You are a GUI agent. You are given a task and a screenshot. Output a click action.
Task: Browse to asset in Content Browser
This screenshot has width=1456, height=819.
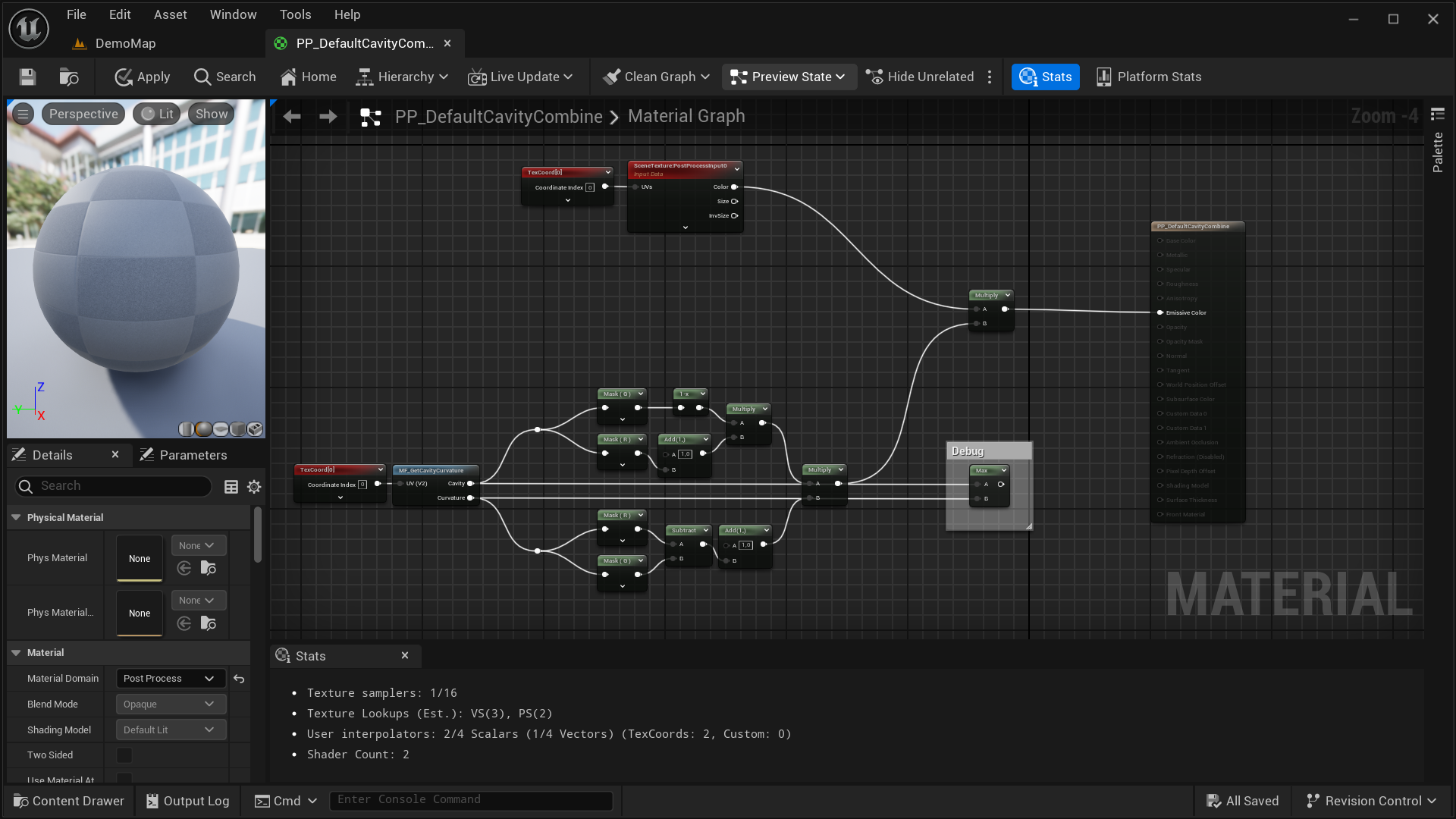click(x=69, y=77)
